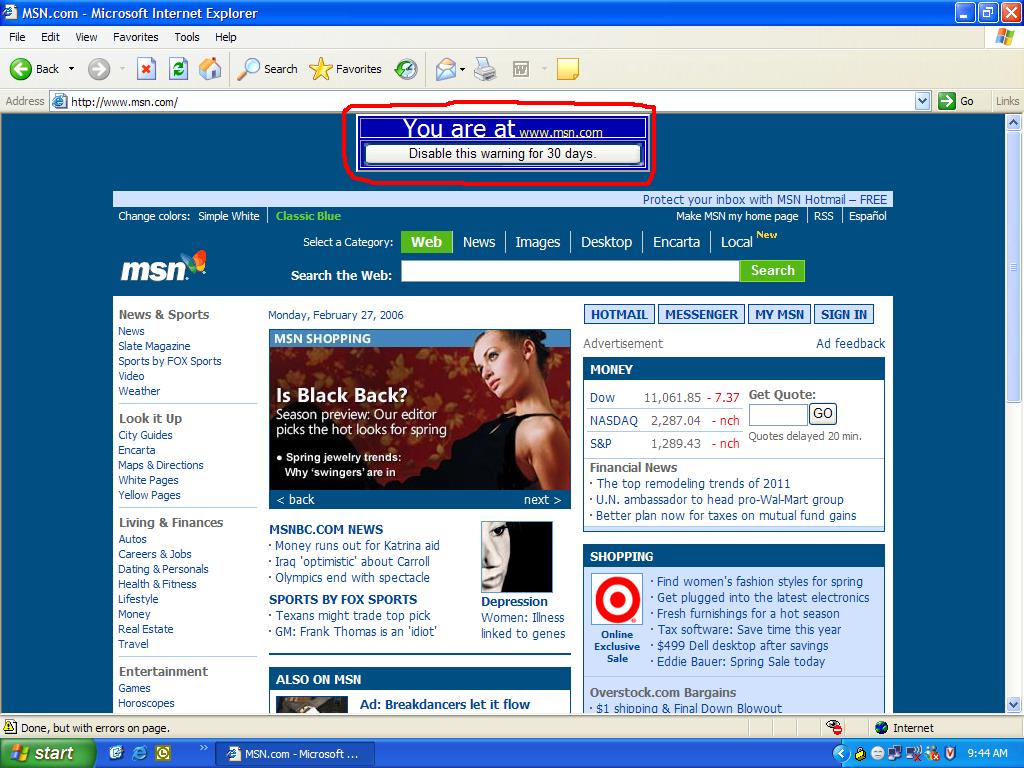Open the Favorites menu
The width and height of the screenshot is (1024, 768).
coord(135,37)
